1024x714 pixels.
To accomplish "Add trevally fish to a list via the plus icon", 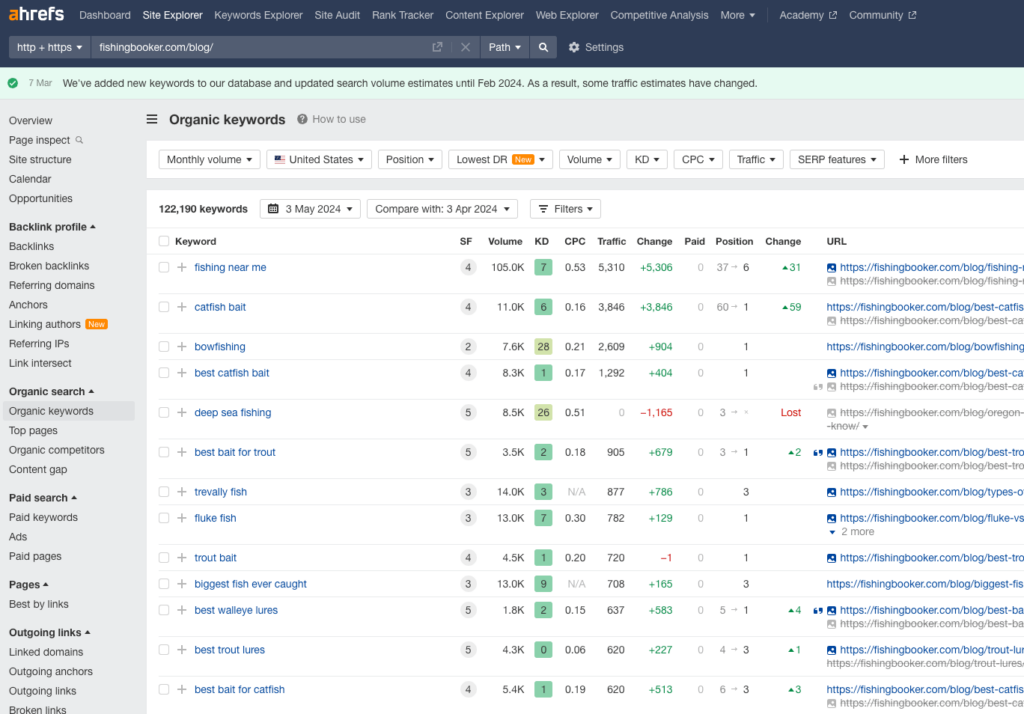I will coord(180,491).
